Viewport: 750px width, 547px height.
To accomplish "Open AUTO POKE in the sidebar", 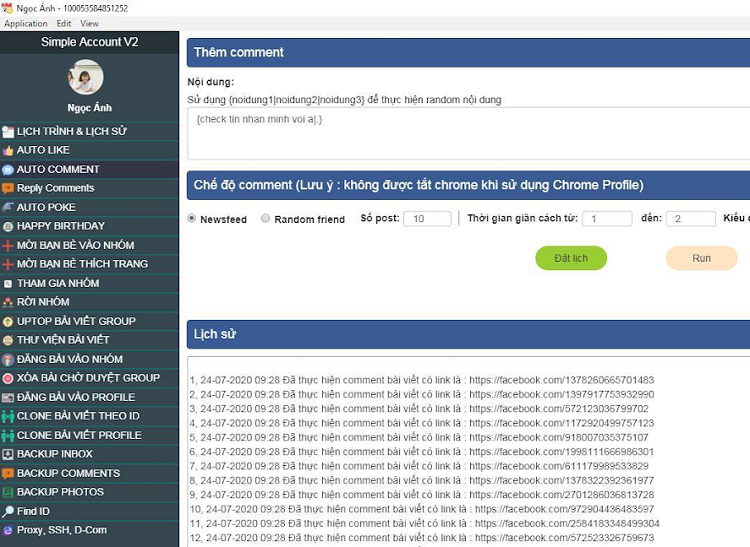I will [46, 207].
